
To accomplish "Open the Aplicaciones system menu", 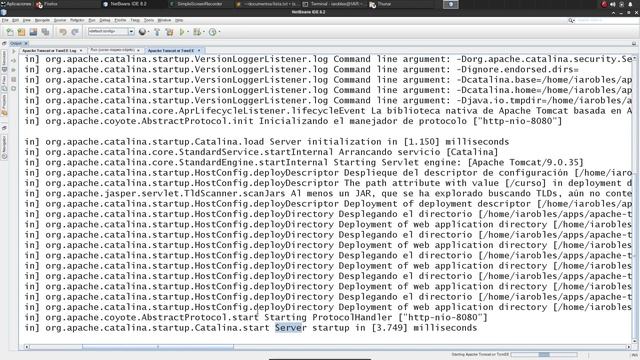I will tap(16, 4).
